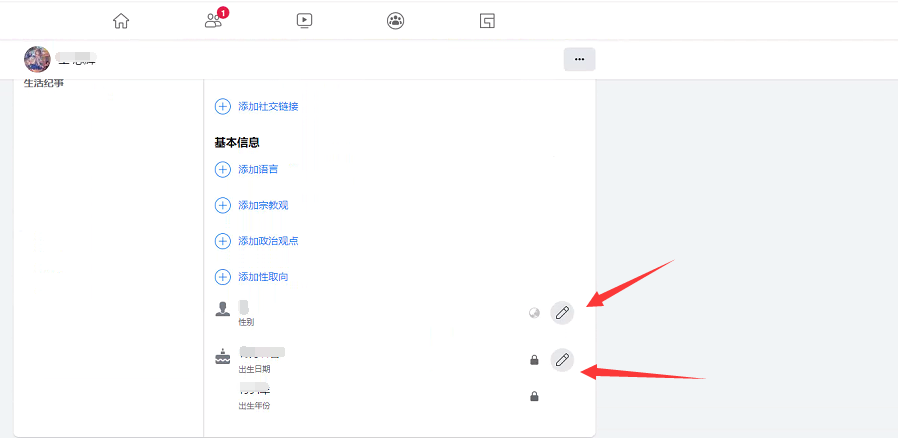Open the three-dots more options button

pyautogui.click(x=580, y=59)
